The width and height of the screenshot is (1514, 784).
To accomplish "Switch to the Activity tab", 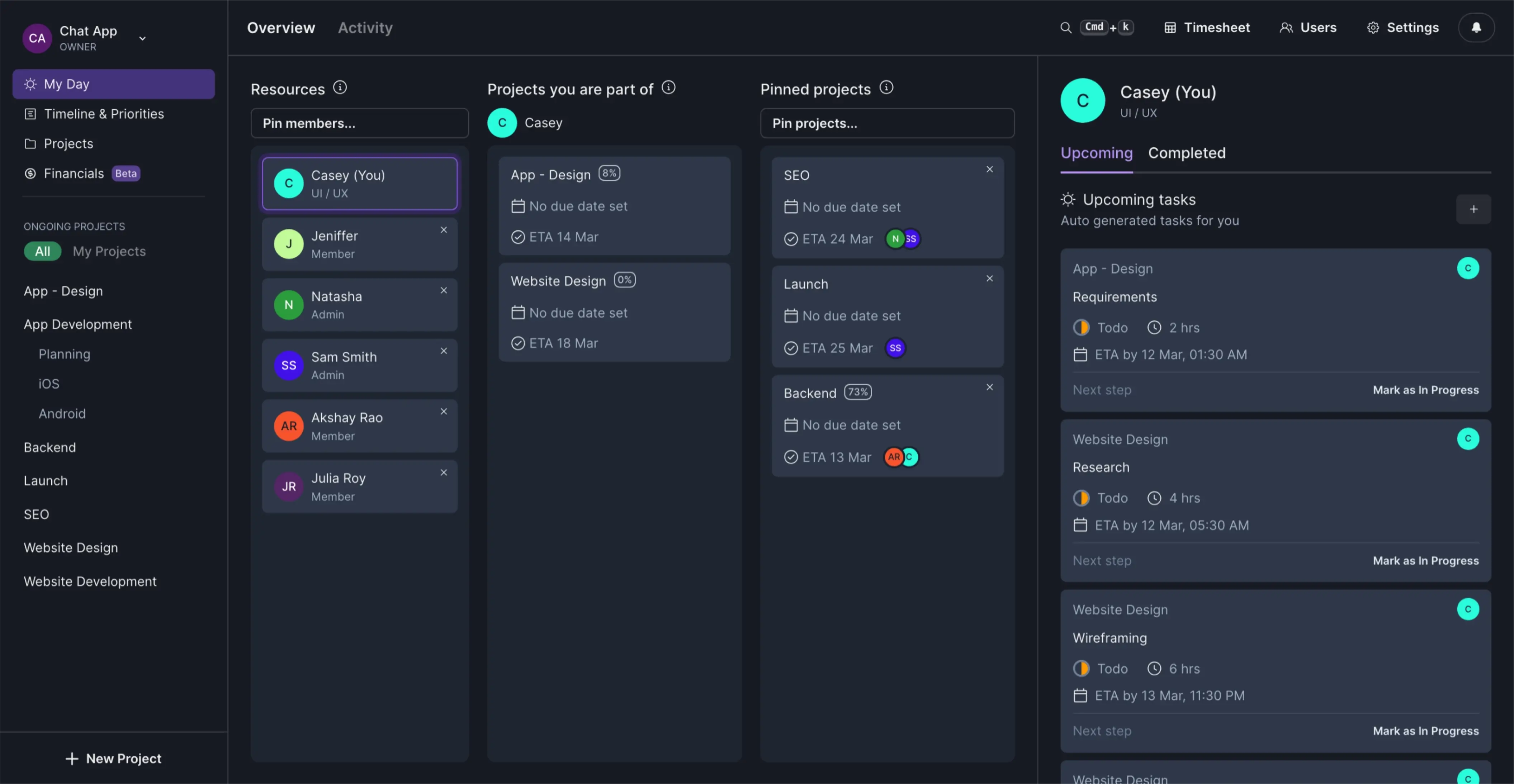I will pyautogui.click(x=365, y=27).
